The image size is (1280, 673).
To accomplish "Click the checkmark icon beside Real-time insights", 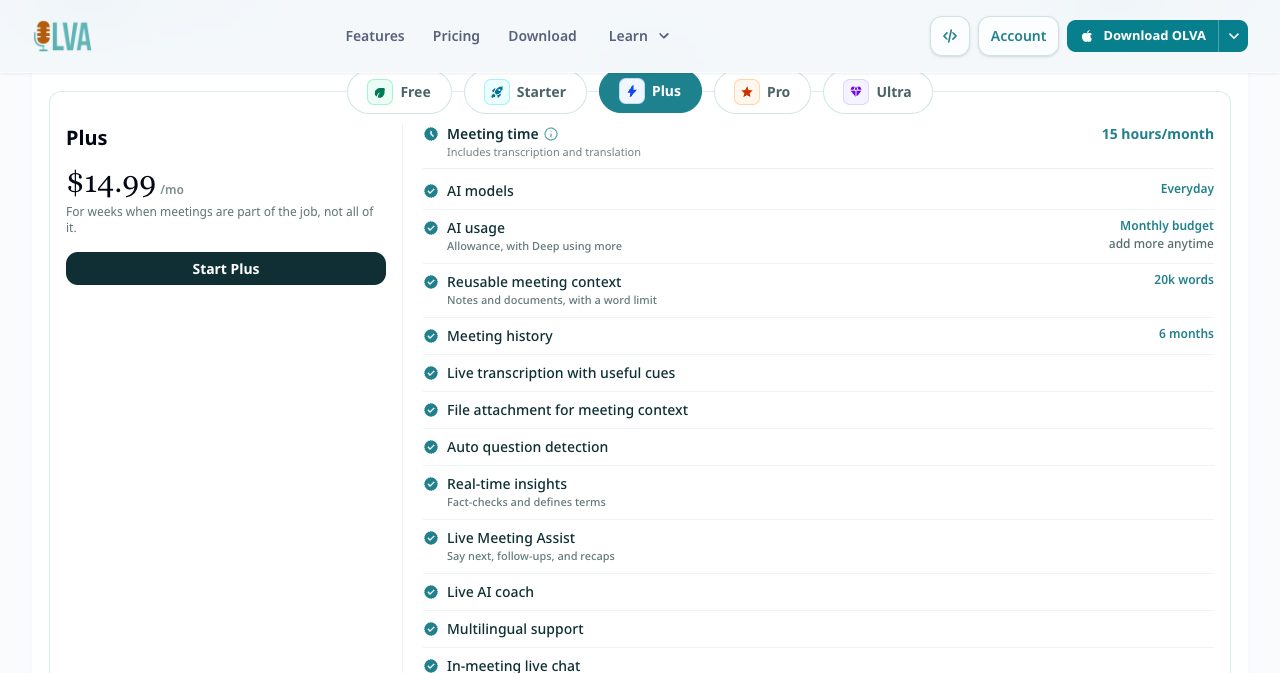I will (431, 484).
